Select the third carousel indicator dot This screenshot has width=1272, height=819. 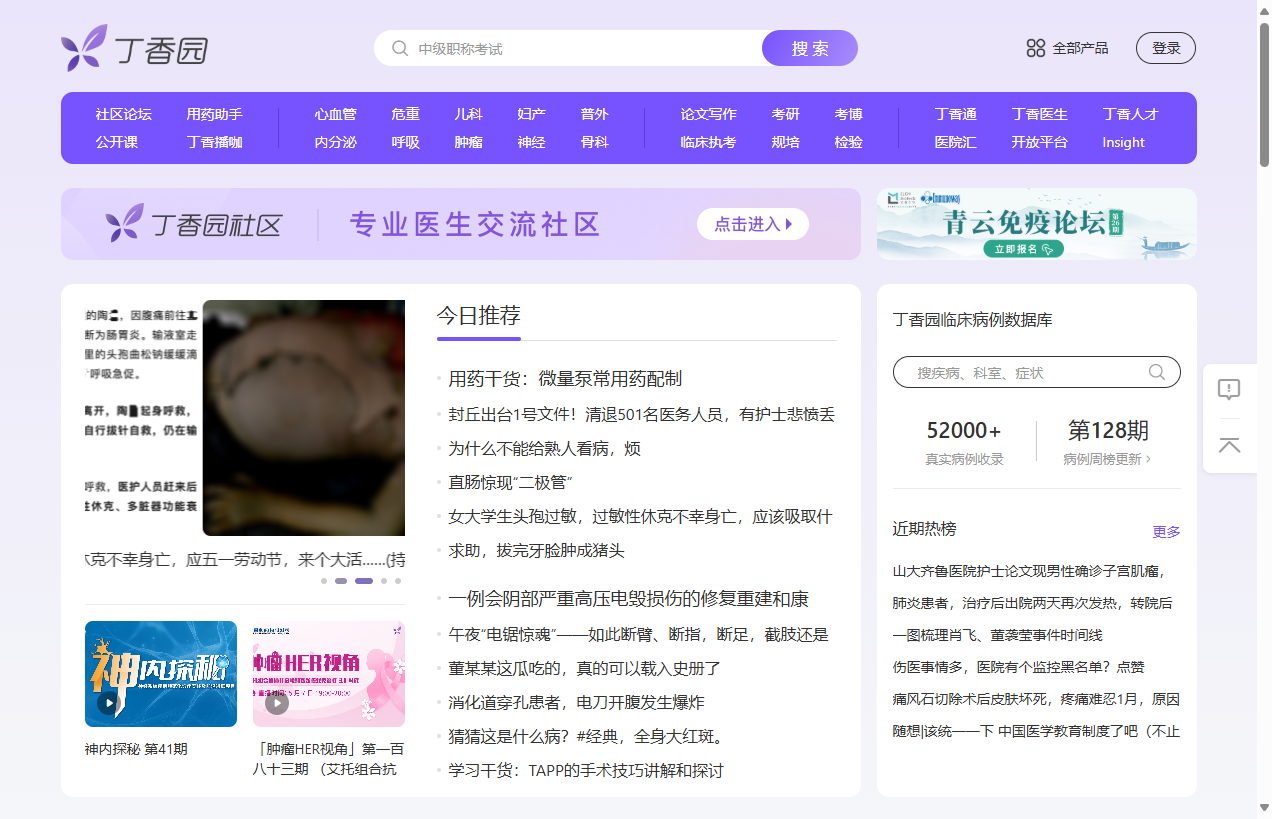(x=363, y=580)
